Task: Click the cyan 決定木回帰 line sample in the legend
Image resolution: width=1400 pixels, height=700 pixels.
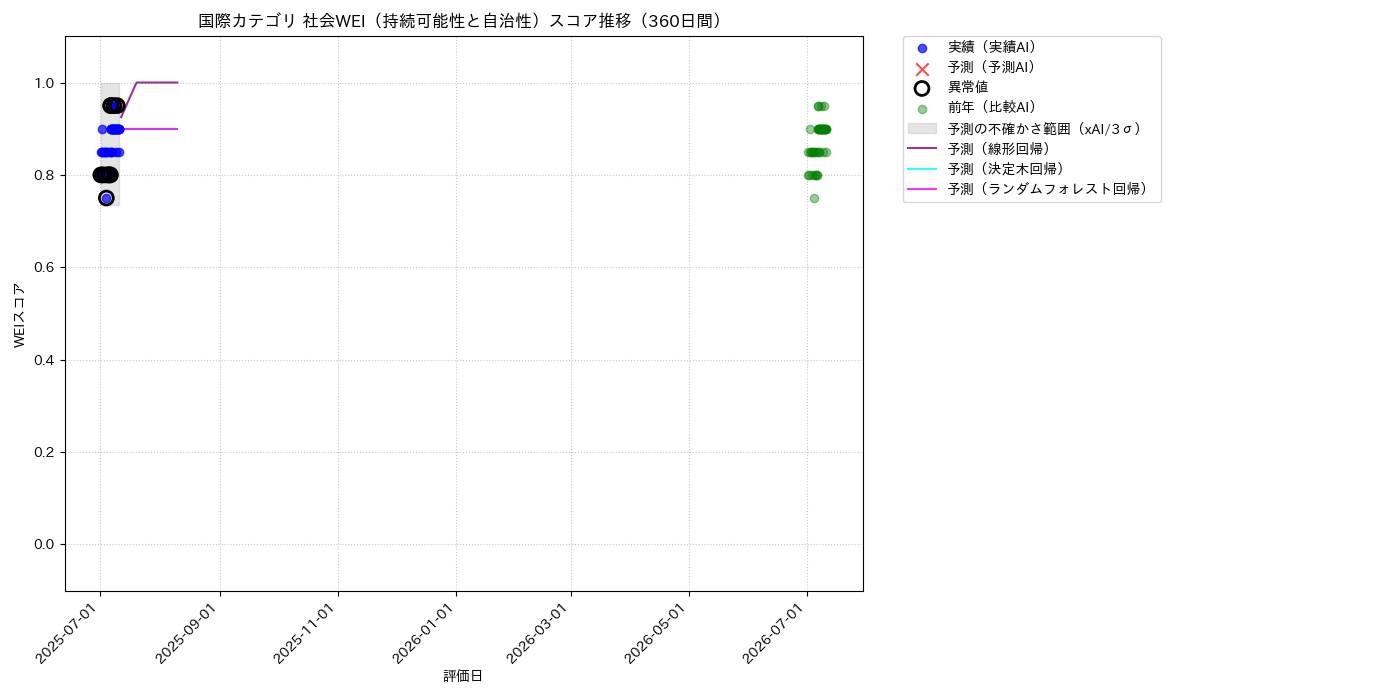Action: pos(922,169)
